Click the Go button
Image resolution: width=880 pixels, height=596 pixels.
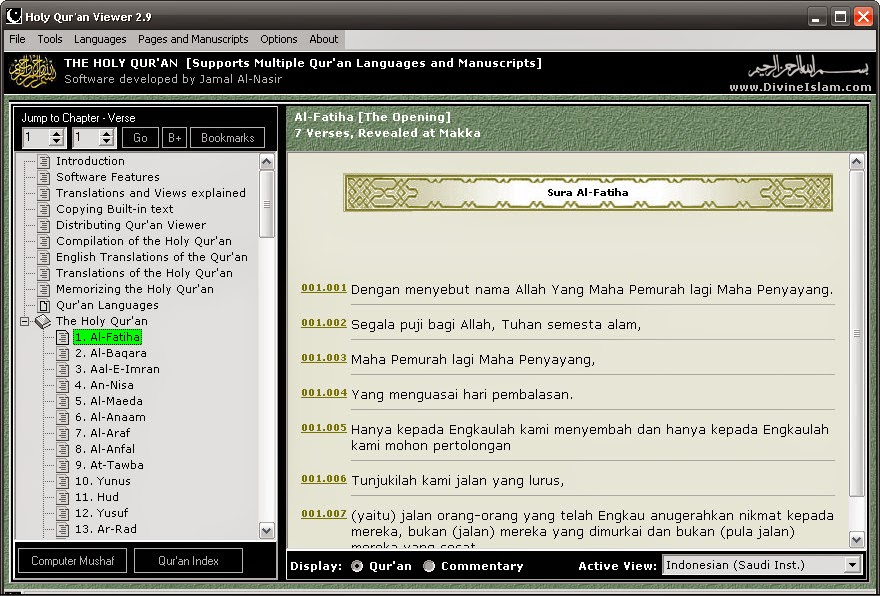pyautogui.click(x=140, y=138)
